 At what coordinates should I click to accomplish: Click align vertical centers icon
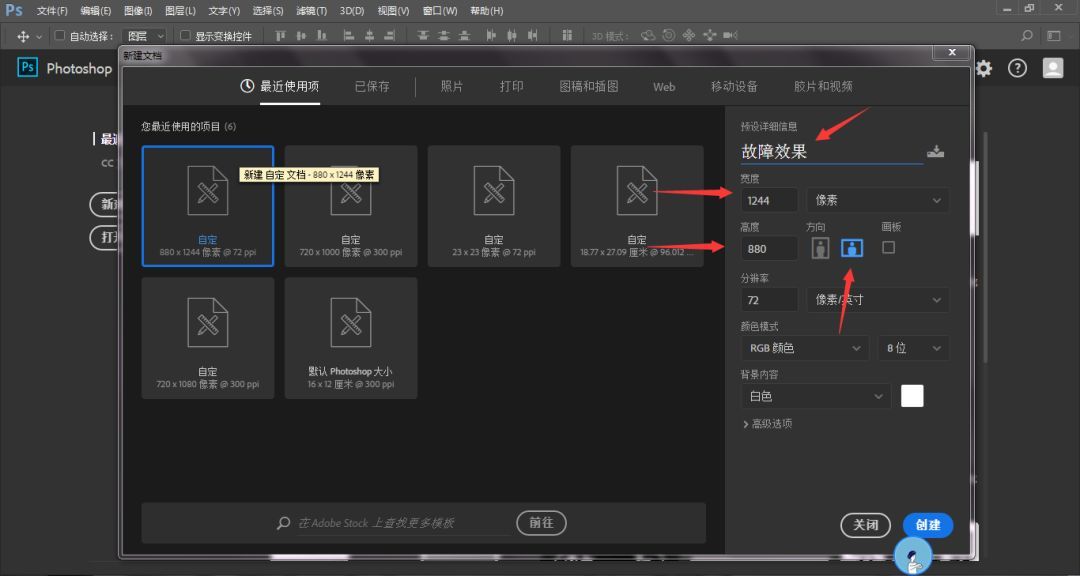pos(301,36)
